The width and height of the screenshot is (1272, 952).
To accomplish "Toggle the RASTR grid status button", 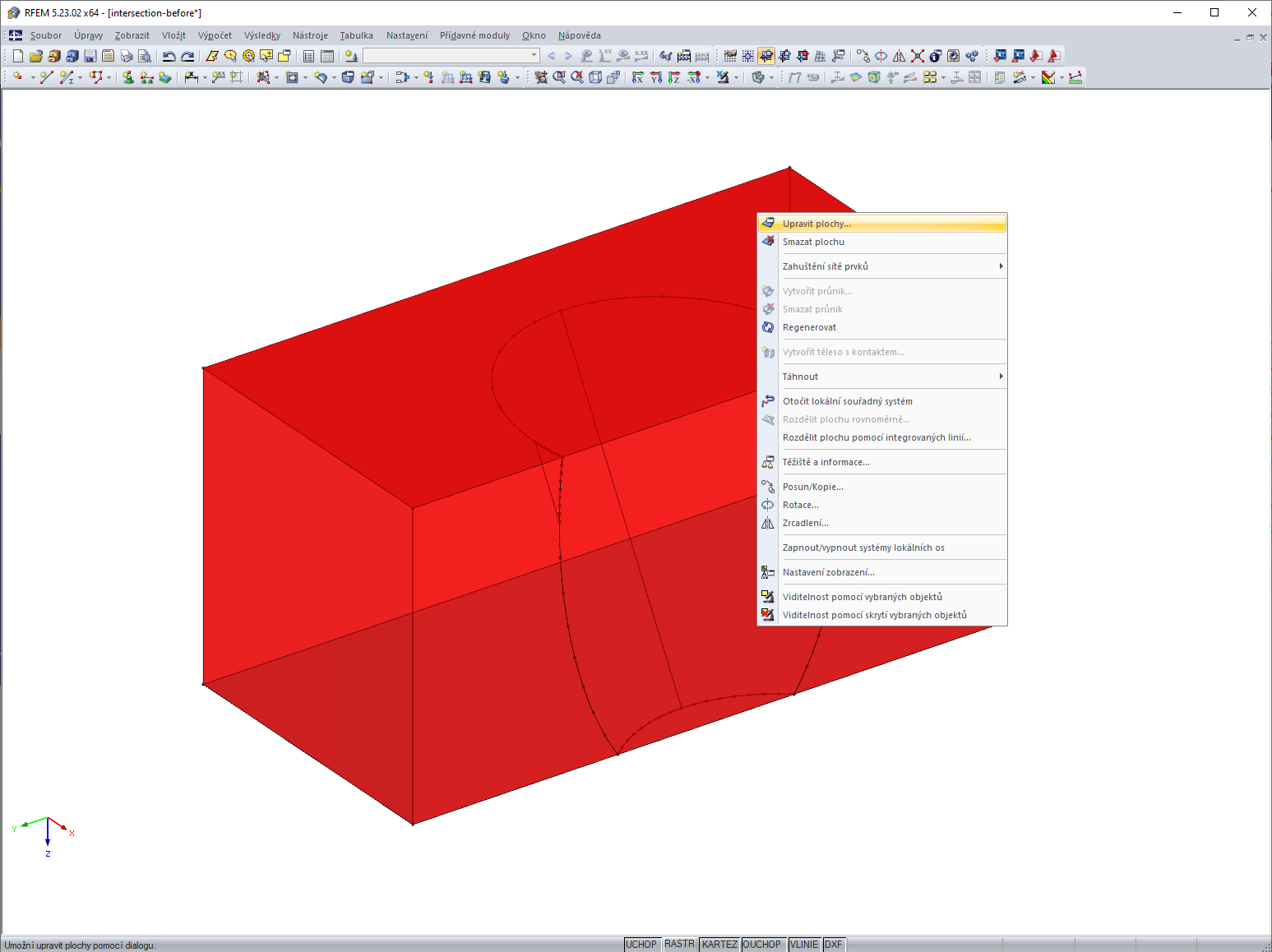I will 679,945.
